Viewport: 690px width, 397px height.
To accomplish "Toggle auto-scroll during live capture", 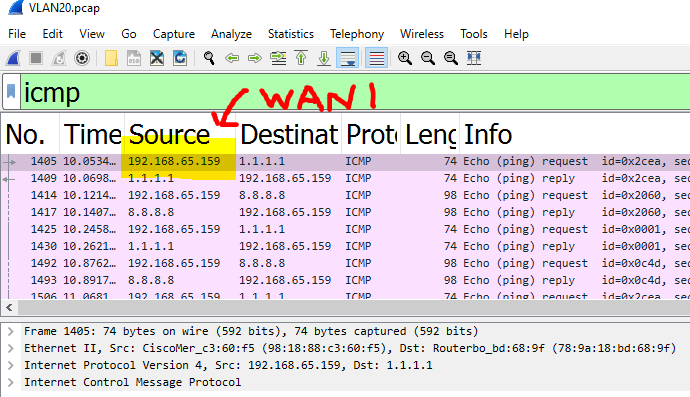I will coord(348,58).
